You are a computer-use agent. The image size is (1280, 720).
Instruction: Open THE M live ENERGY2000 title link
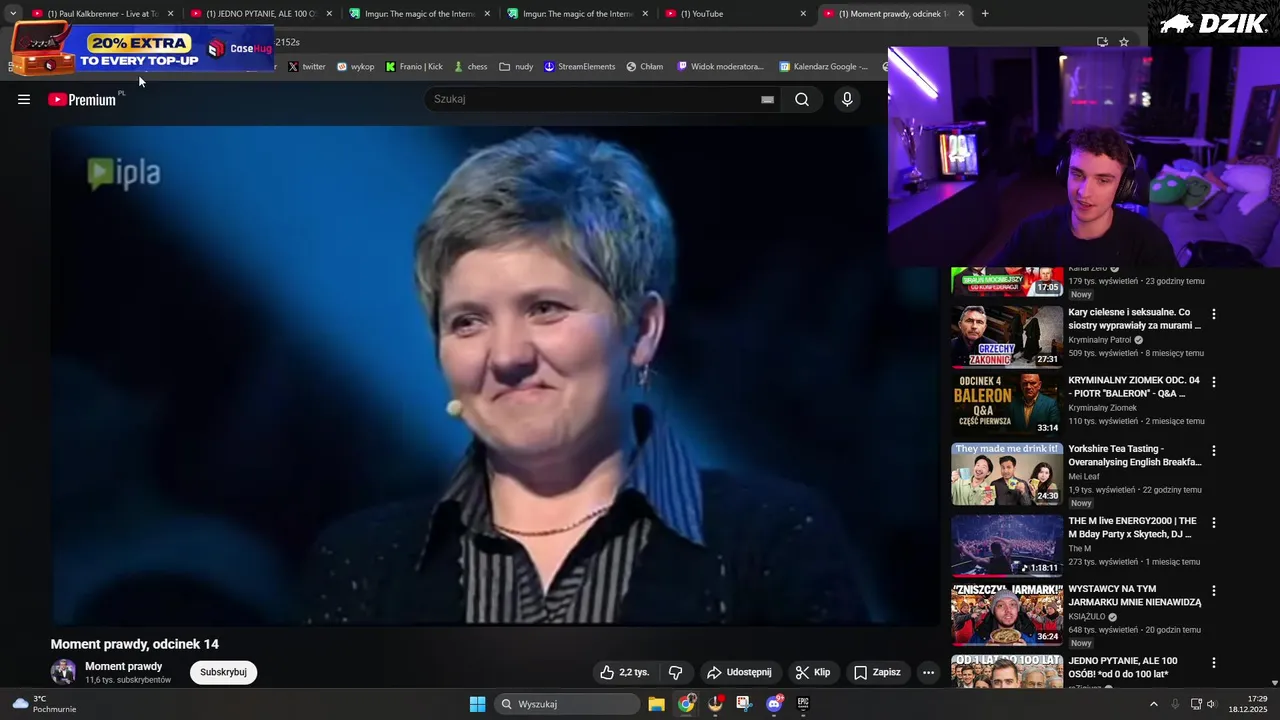(1132, 527)
